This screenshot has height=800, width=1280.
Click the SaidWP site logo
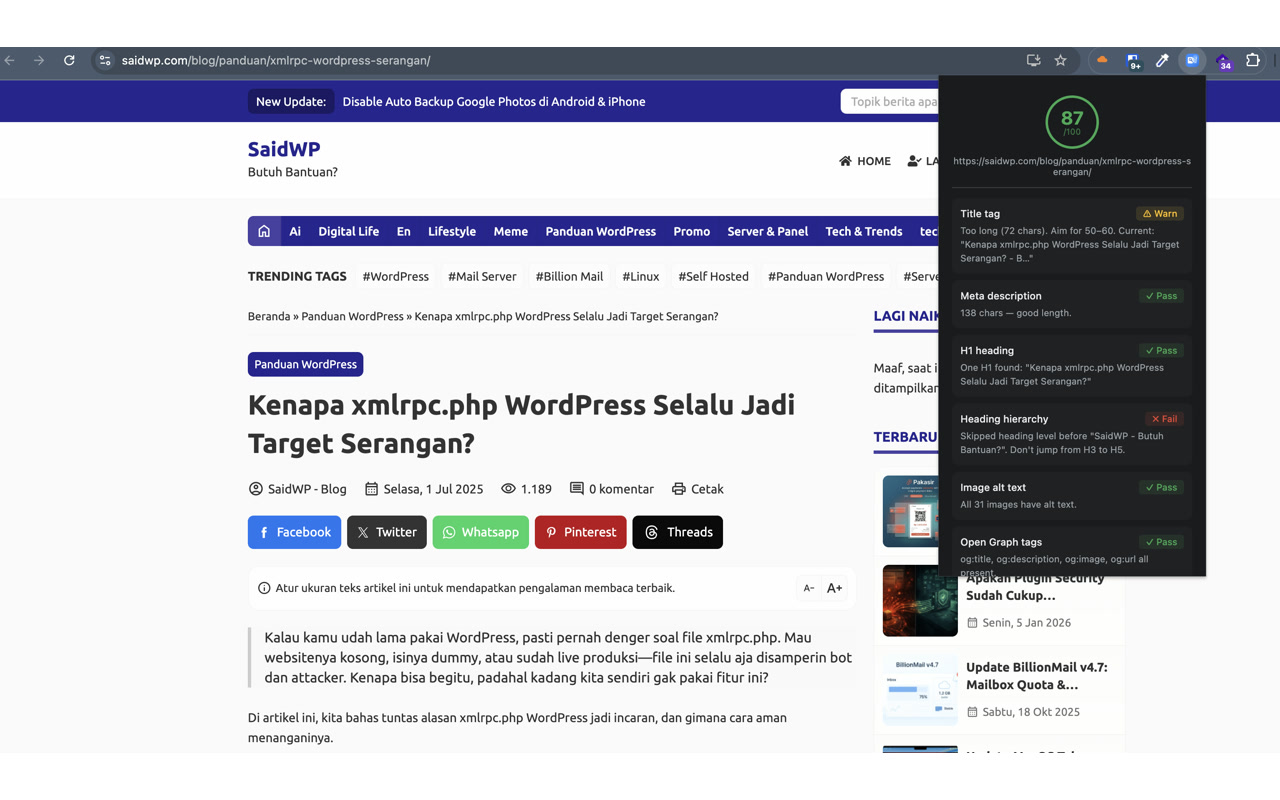tap(284, 149)
